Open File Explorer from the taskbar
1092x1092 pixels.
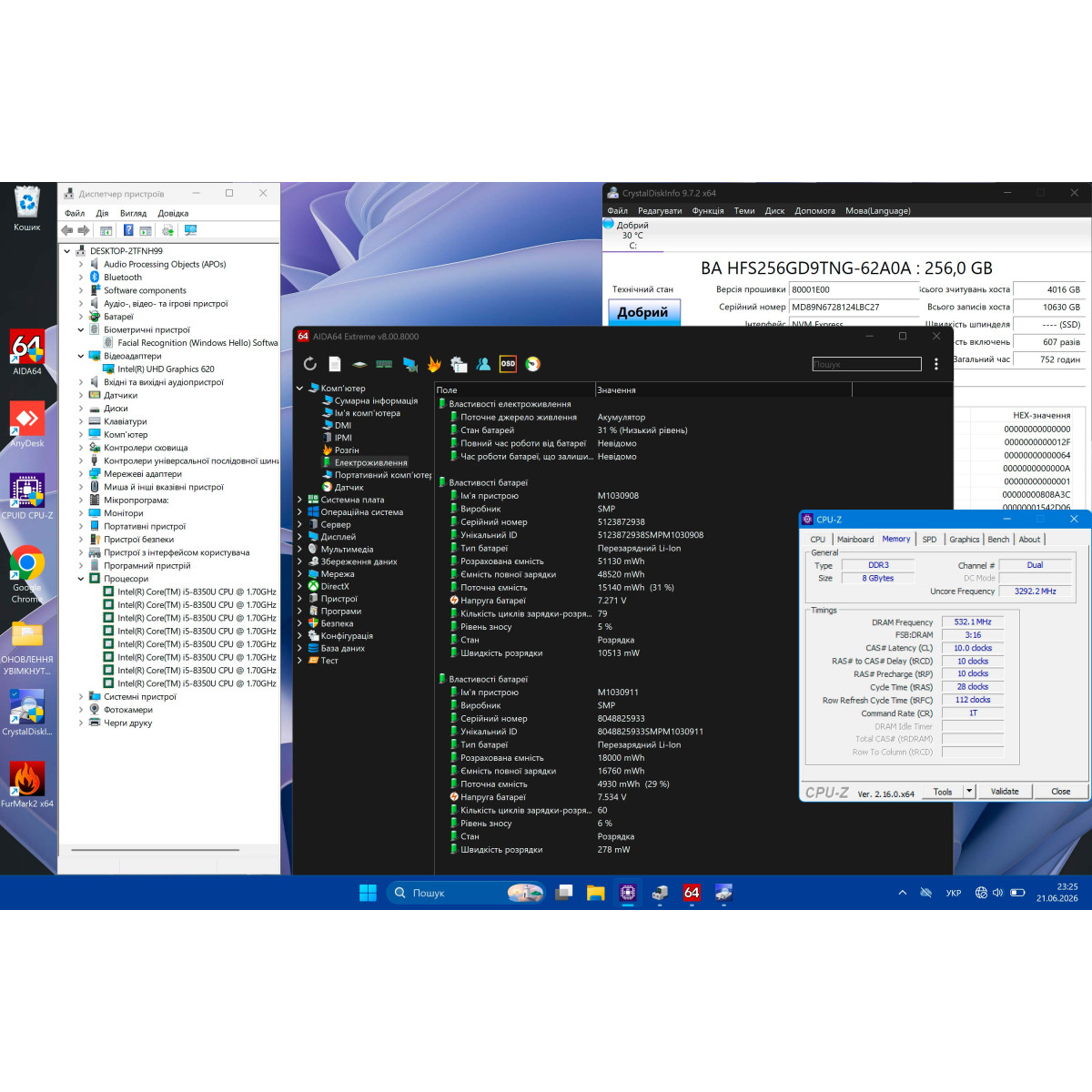click(595, 893)
